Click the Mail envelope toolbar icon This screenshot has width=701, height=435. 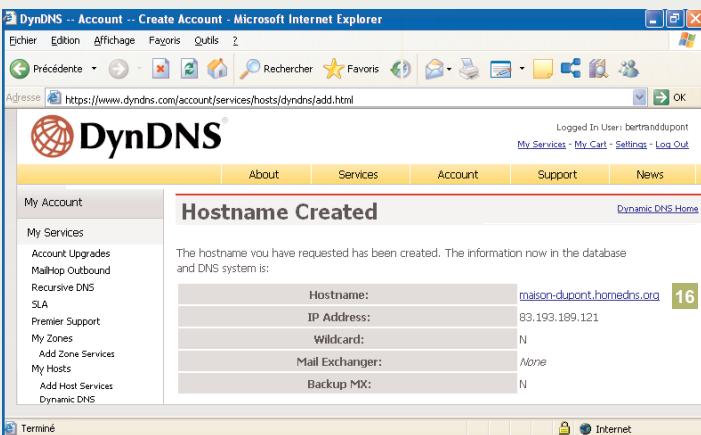click(x=434, y=69)
